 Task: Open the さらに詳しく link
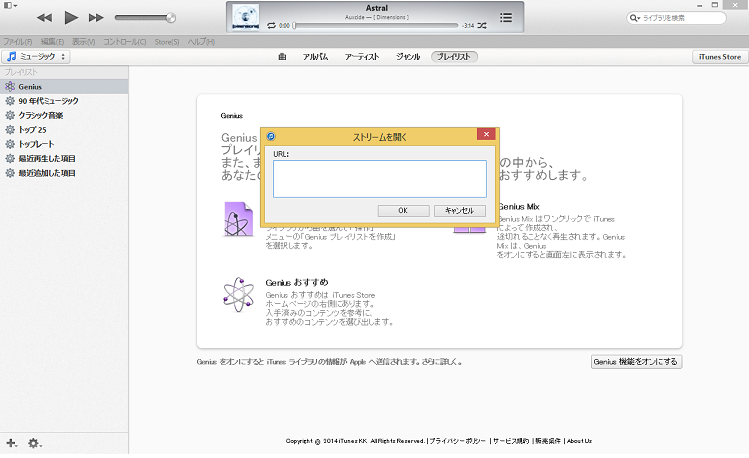pos(442,362)
